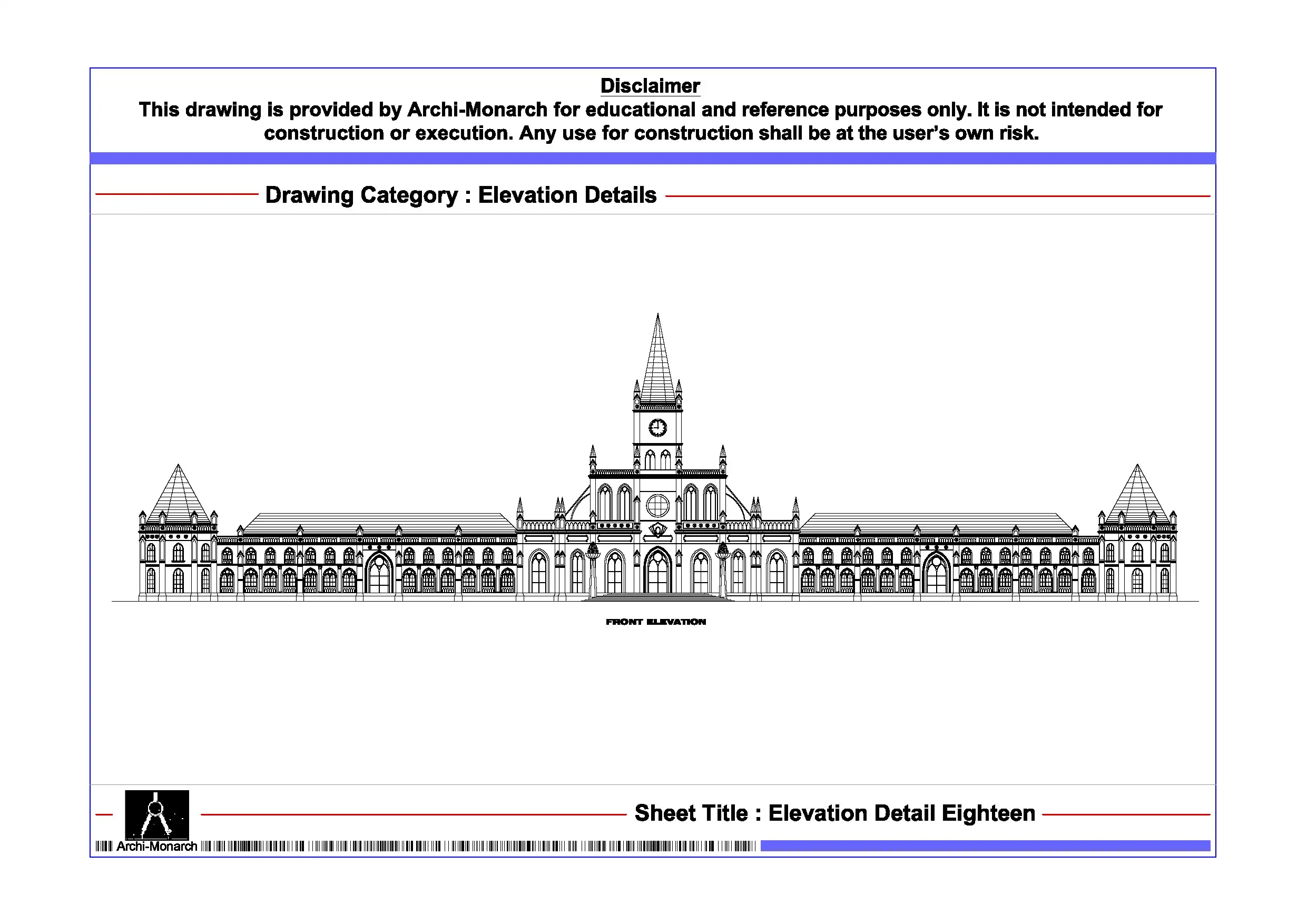Click the Archi-Monarch text beside the barcode
The width and height of the screenshot is (1307, 924).
(156, 847)
